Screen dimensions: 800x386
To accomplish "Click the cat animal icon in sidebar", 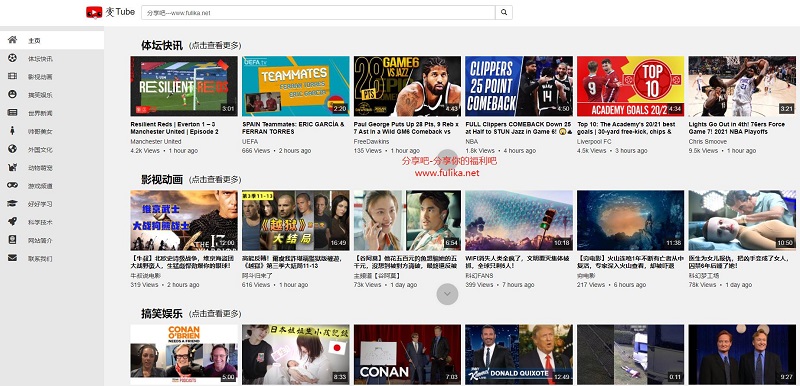I will (12, 167).
